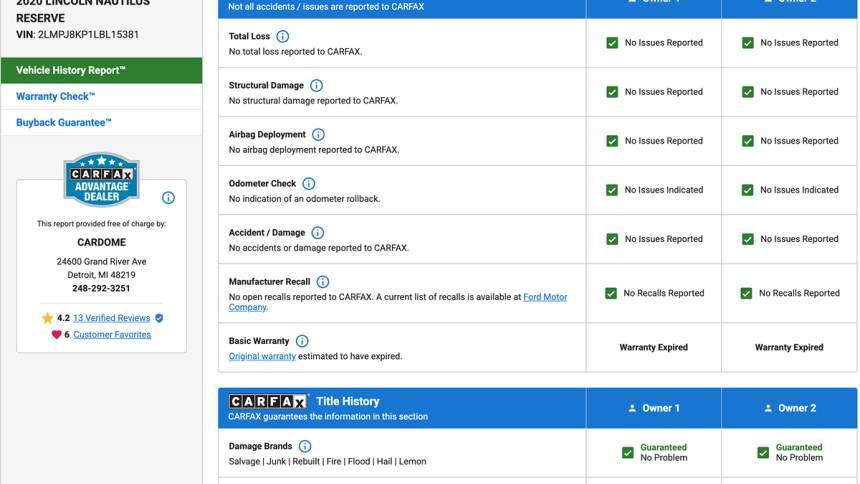This screenshot has width=860, height=484.
Task: Open 13 Verified Reviews link
Action: point(111,318)
